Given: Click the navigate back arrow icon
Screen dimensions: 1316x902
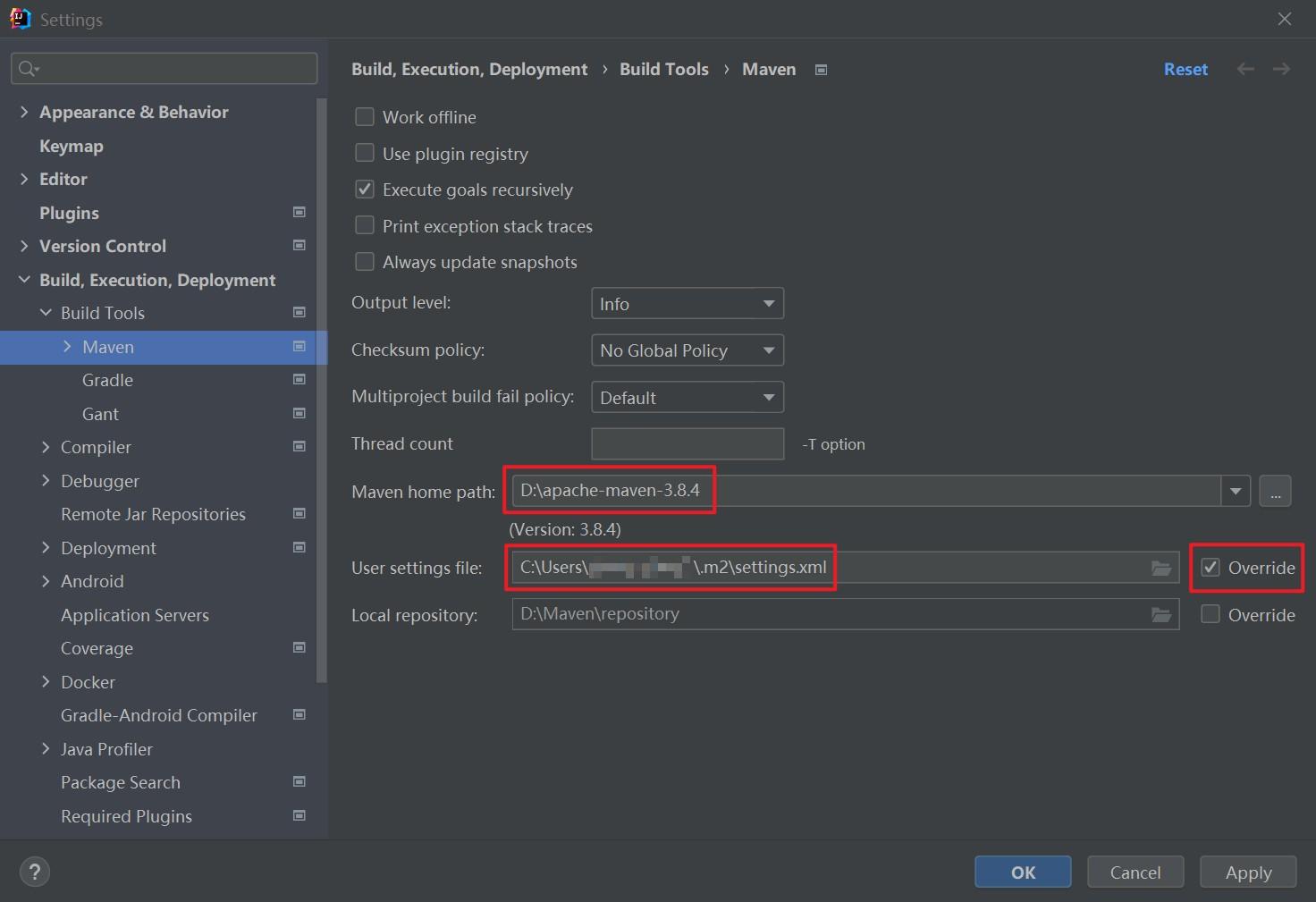Looking at the screenshot, I should [x=1245, y=69].
